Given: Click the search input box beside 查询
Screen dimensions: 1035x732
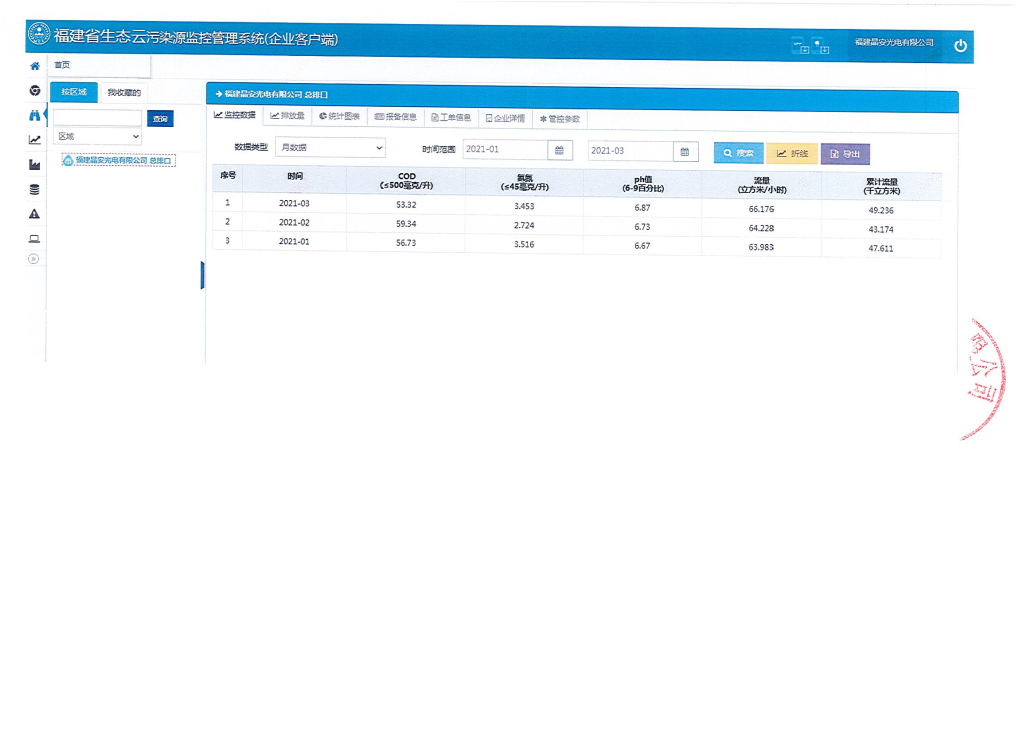Looking at the screenshot, I should tap(97, 118).
